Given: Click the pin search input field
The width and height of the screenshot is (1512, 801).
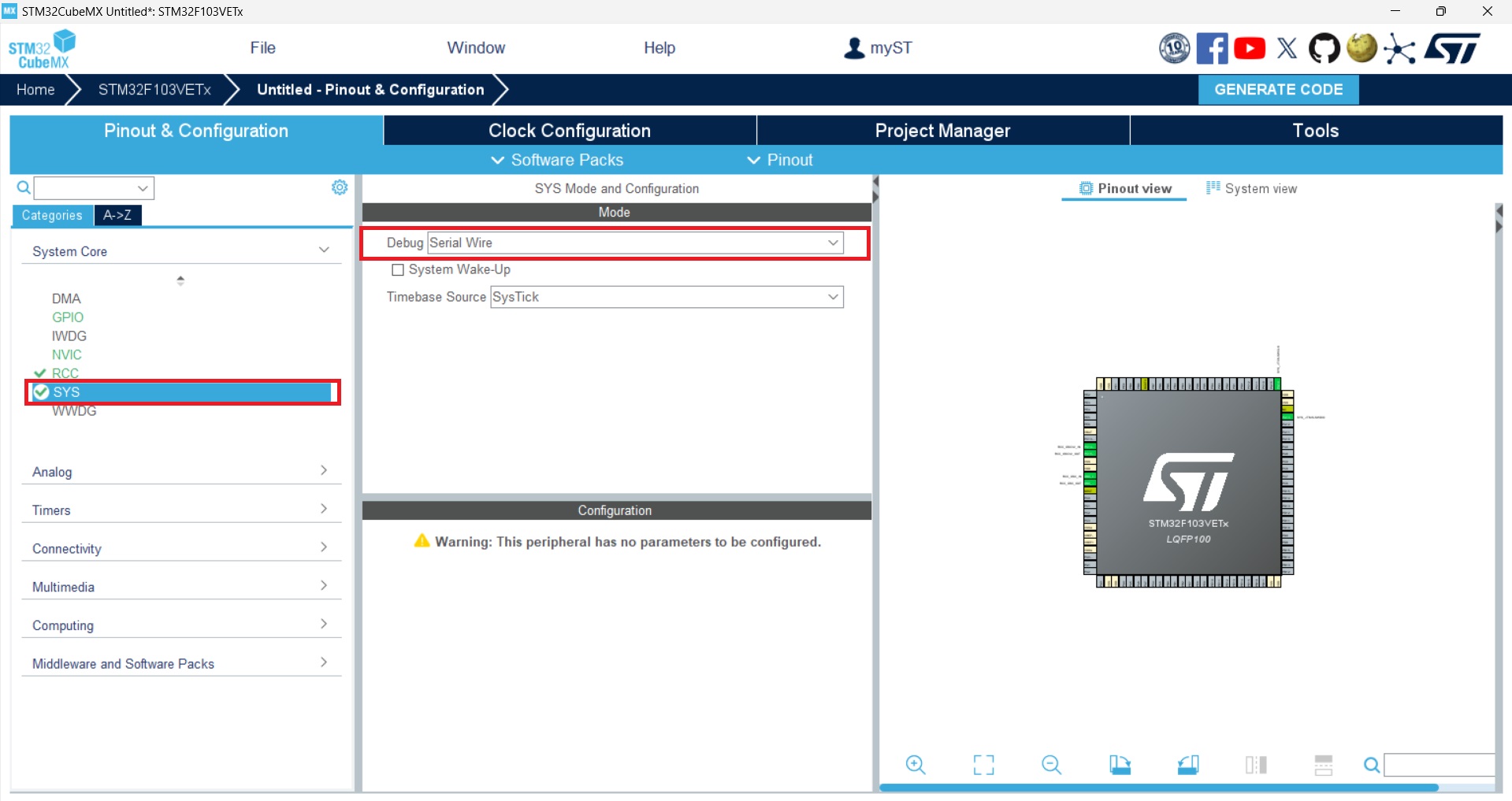Looking at the screenshot, I should tap(1440, 765).
